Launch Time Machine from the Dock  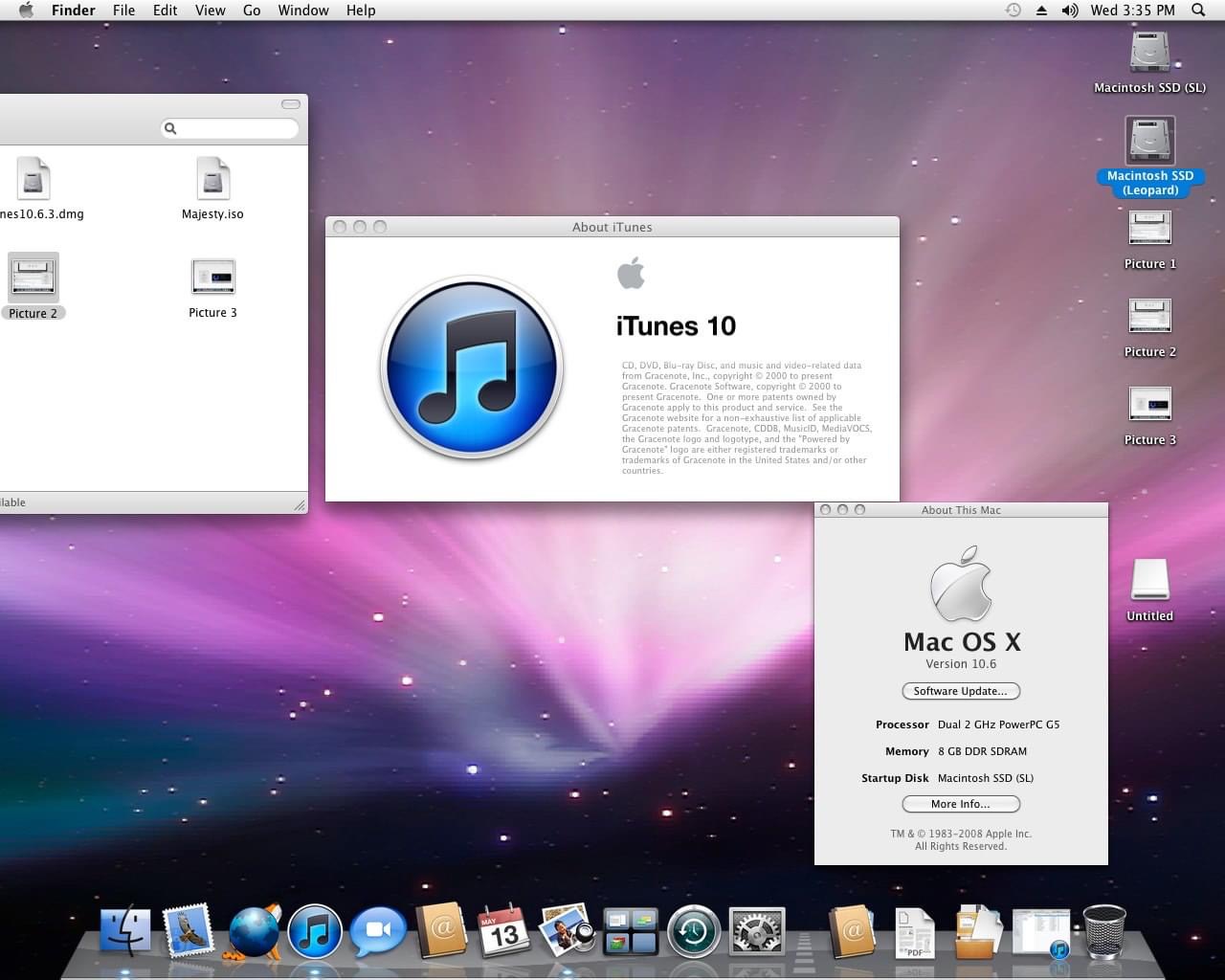coord(694,931)
